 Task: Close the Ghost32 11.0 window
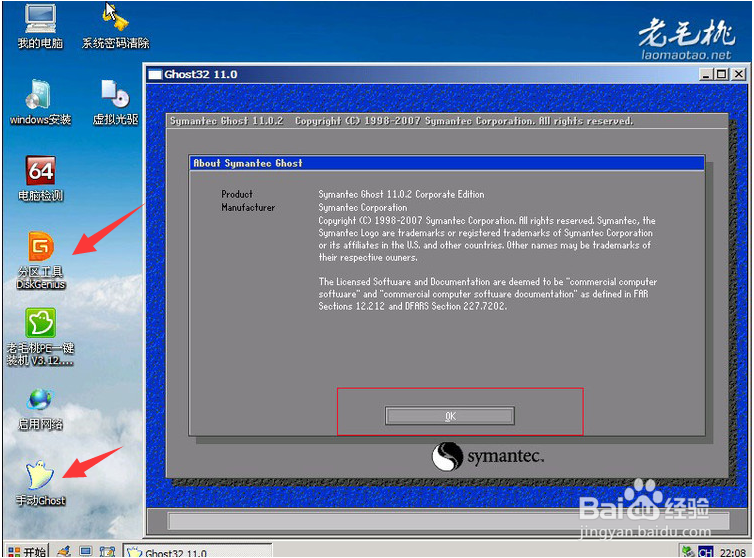(739, 74)
